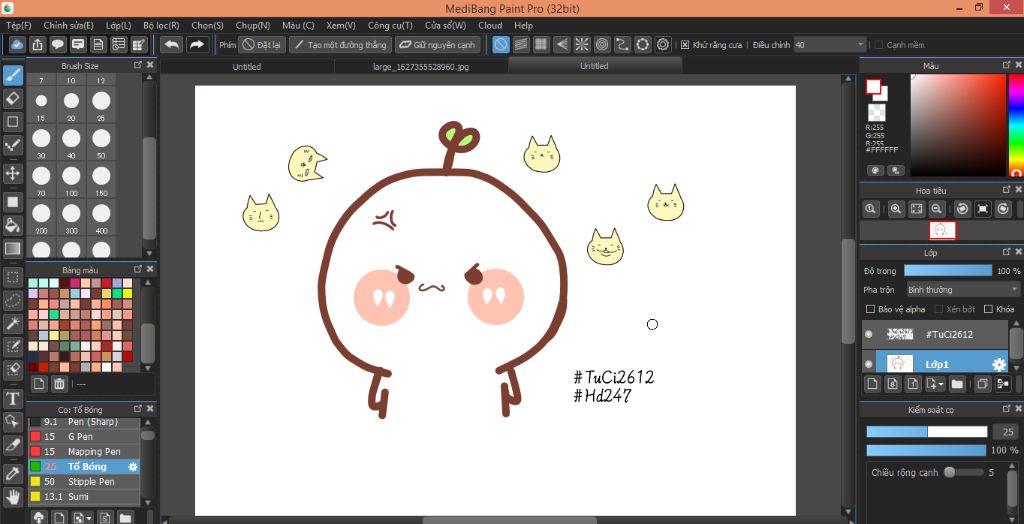The width and height of the screenshot is (1024, 524).
Task: Open the Tệp(F) menu
Action: tap(19, 25)
